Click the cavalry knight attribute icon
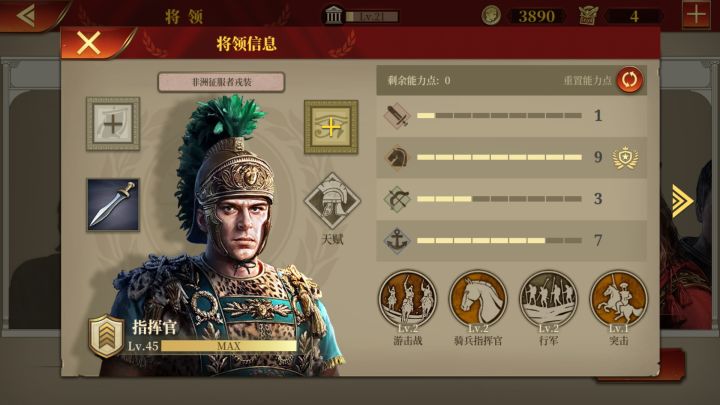The width and height of the screenshot is (720, 405). [x=397, y=157]
